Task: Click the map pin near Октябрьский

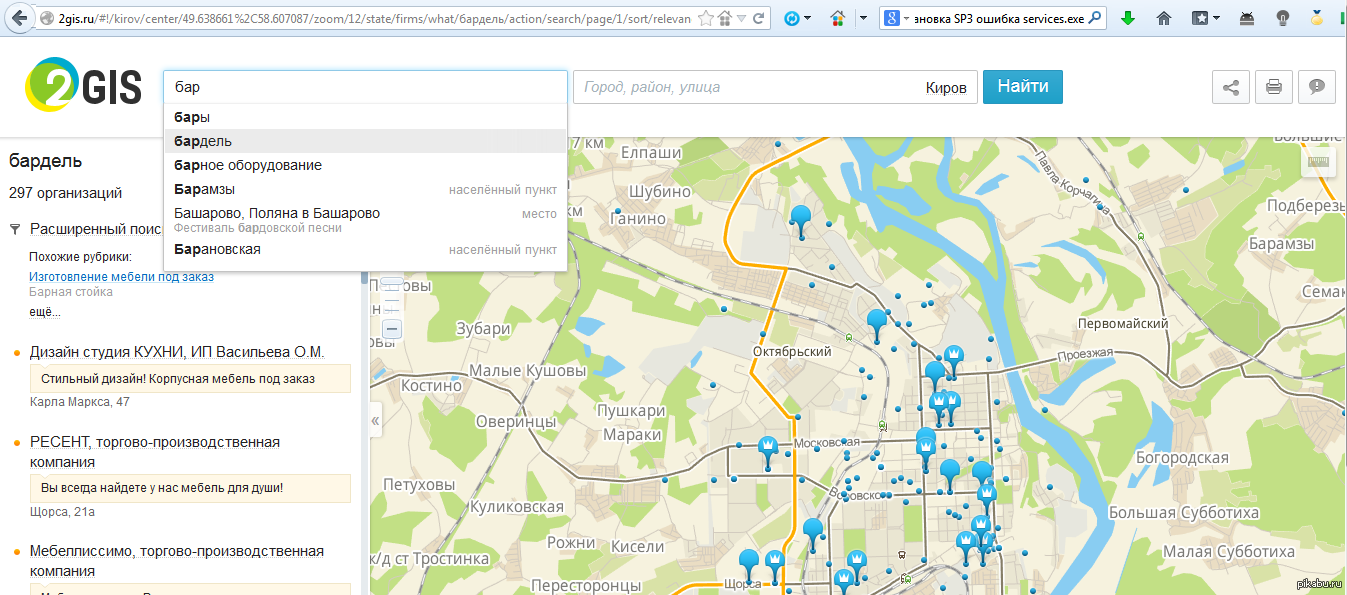Action: pos(877,324)
